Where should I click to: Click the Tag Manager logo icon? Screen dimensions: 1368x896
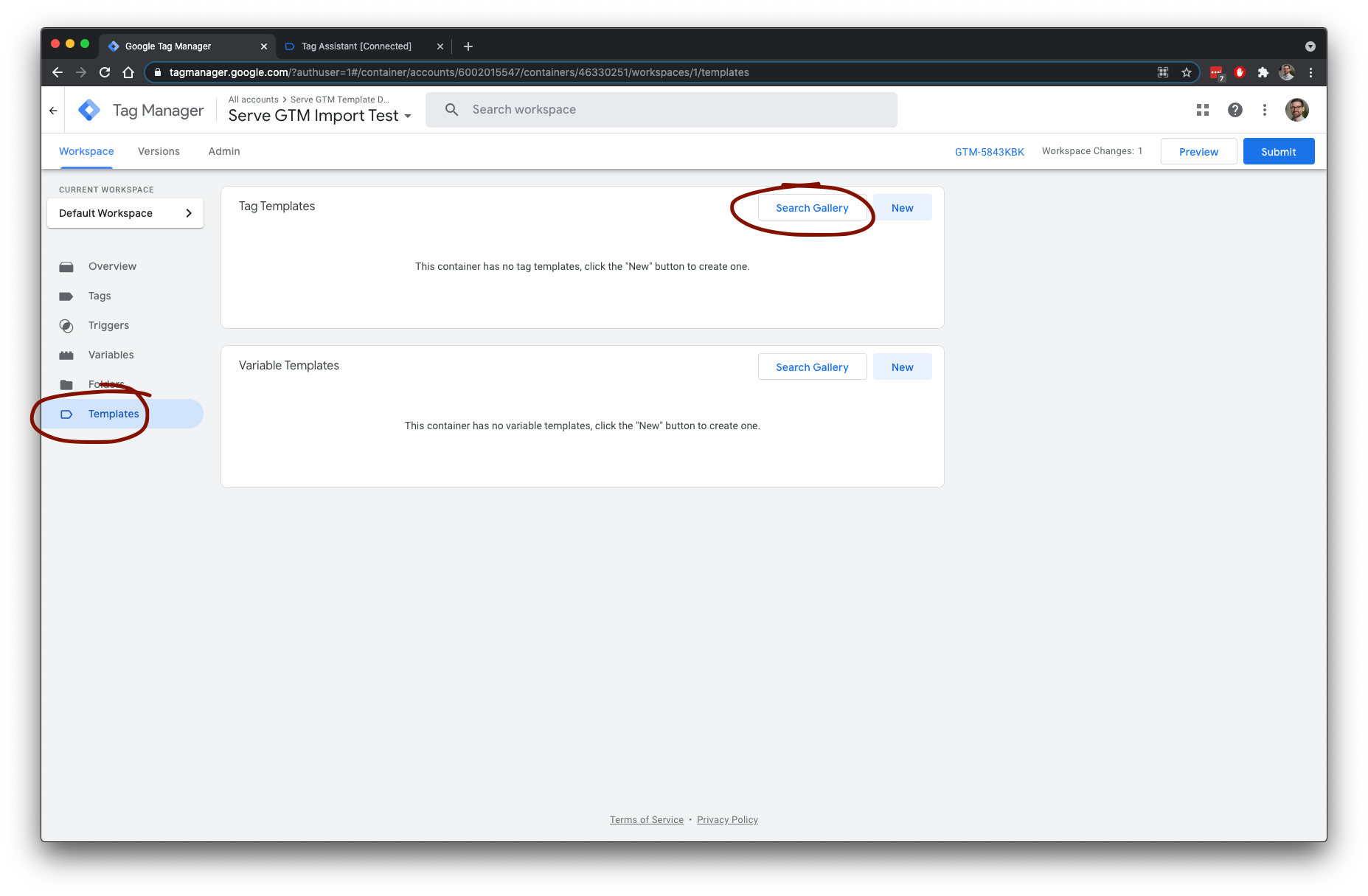click(88, 109)
